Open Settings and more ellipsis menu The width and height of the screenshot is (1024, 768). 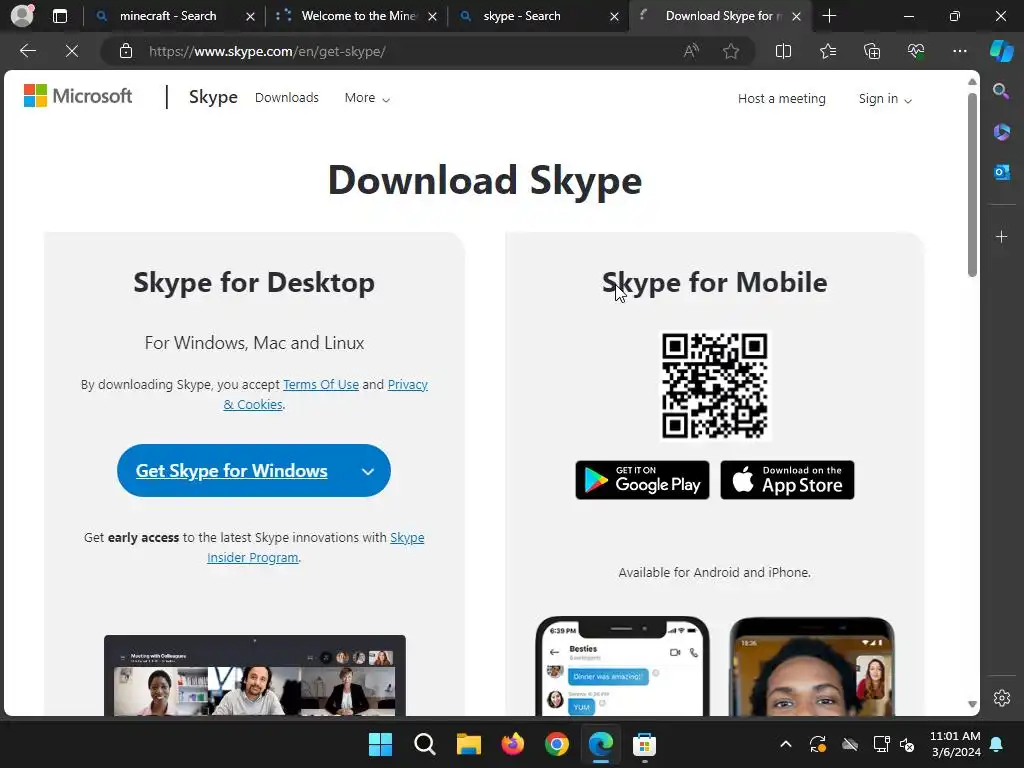pyautogui.click(x=959, y=51)
